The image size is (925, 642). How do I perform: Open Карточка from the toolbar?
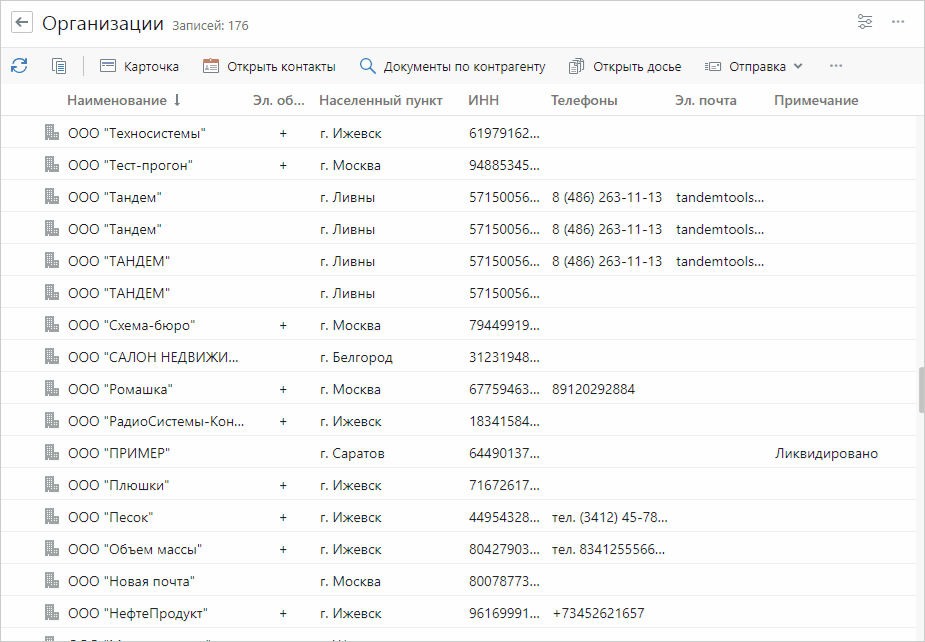[139, 66]
